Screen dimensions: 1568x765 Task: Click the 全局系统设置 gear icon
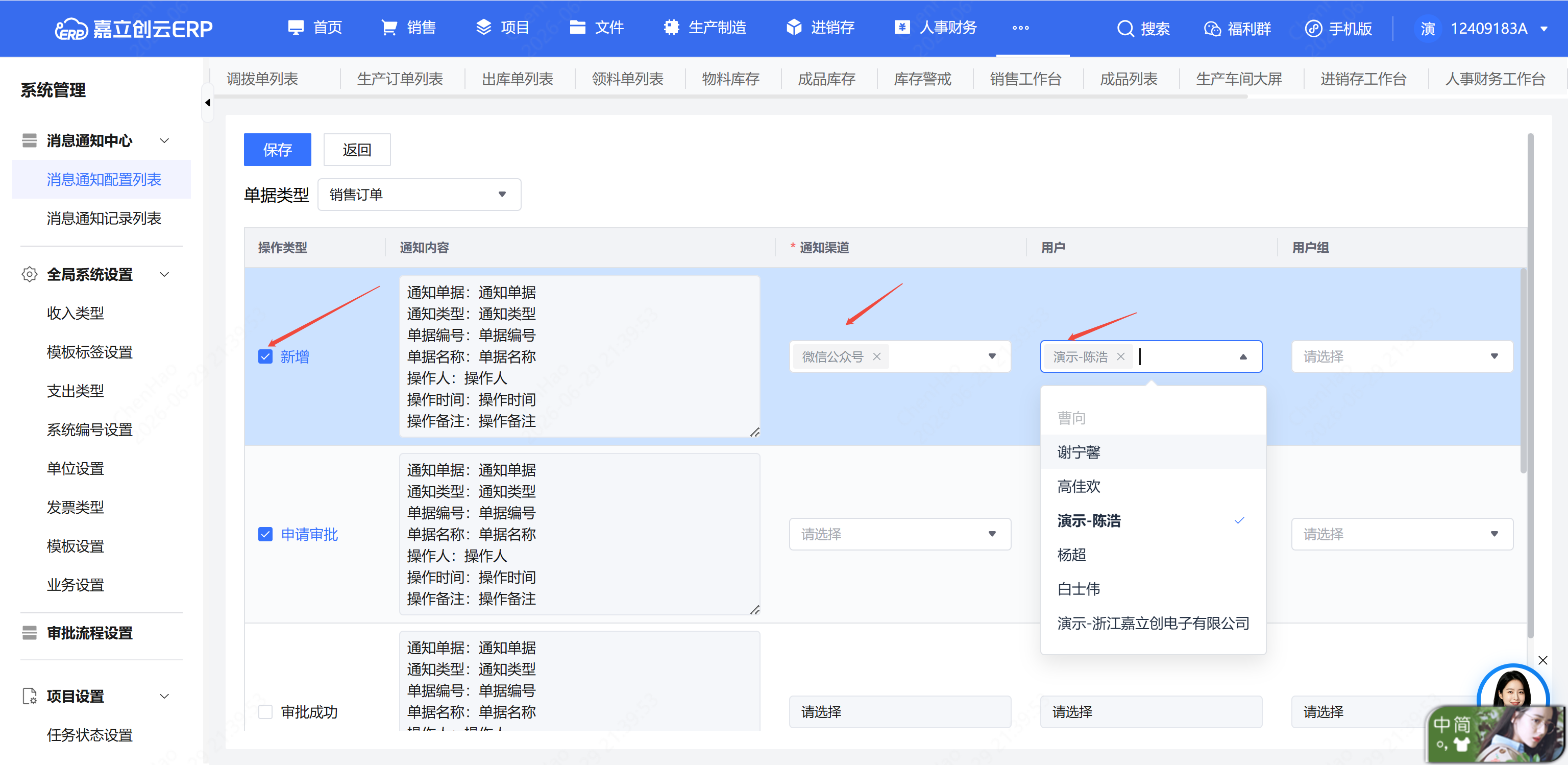click(x=29, y=274)
